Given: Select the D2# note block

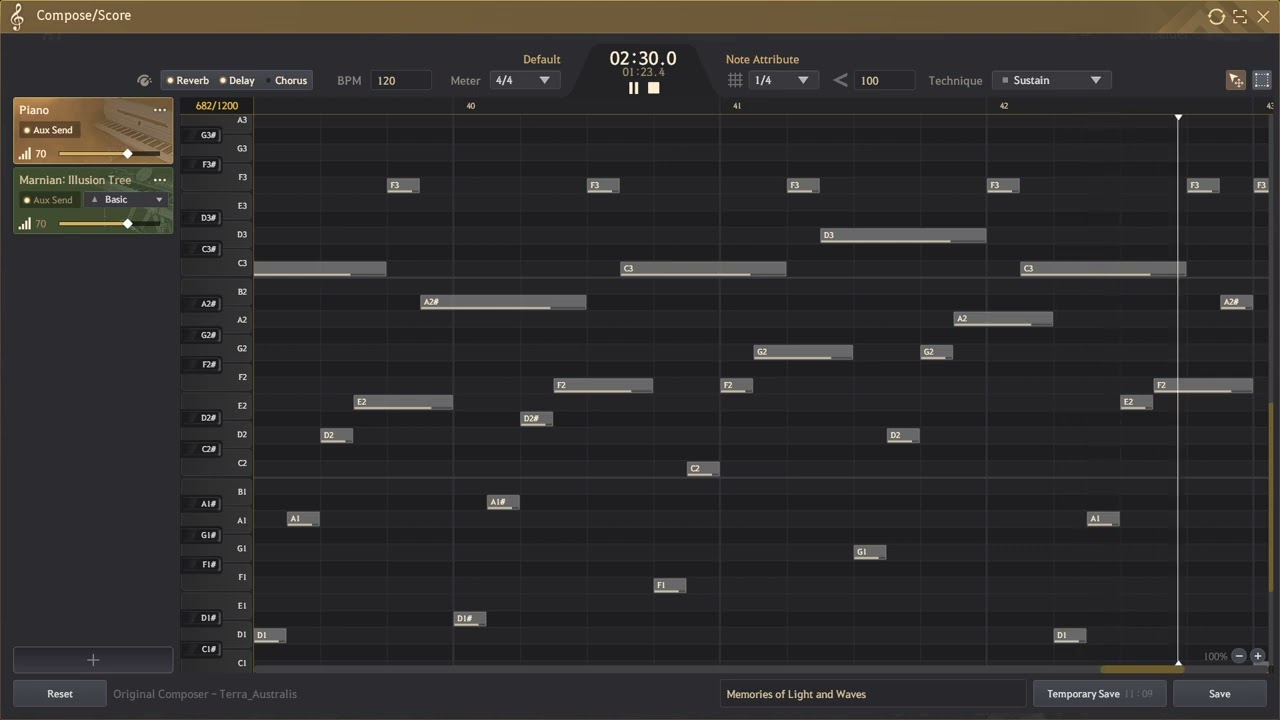Looking at the screenshot, I should click(x=536, y=419).
